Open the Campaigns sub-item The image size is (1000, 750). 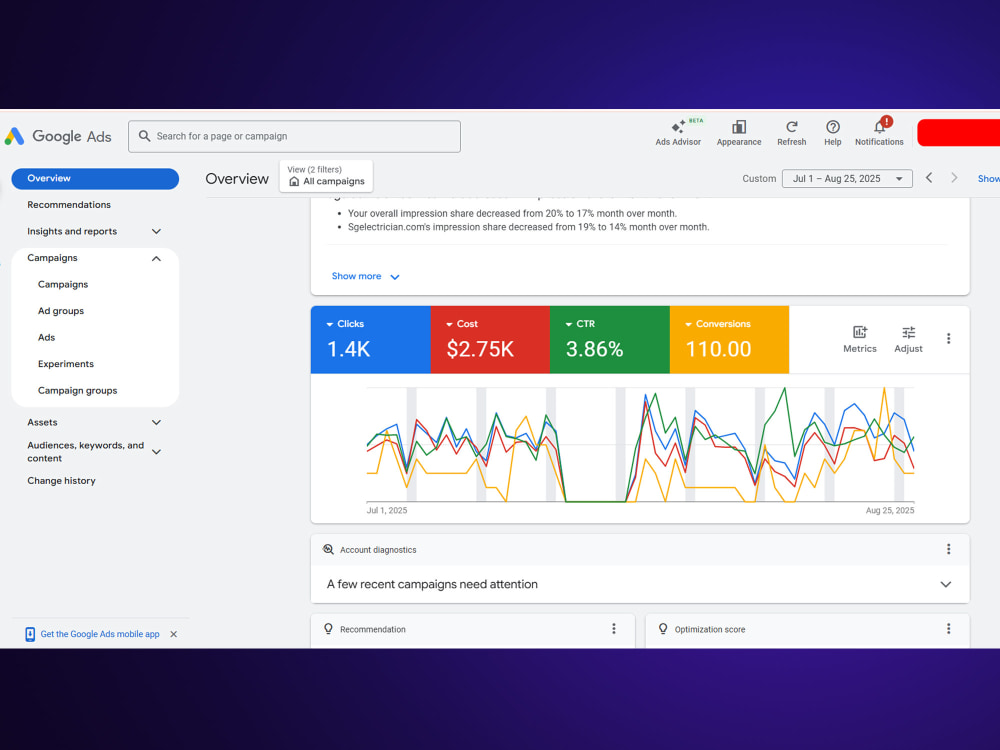point(62,284)
